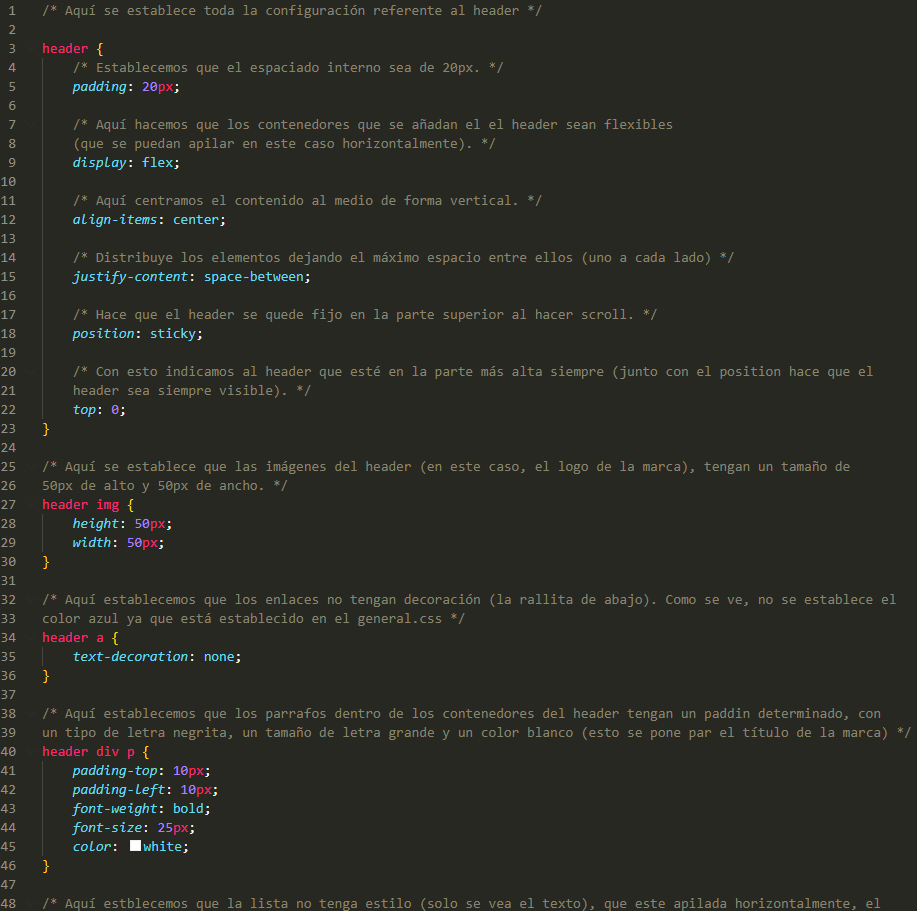Screen dimensions: 917x911
Task: Click the 'height' property name
Action: pyautogui.click(x=95, y=524)
